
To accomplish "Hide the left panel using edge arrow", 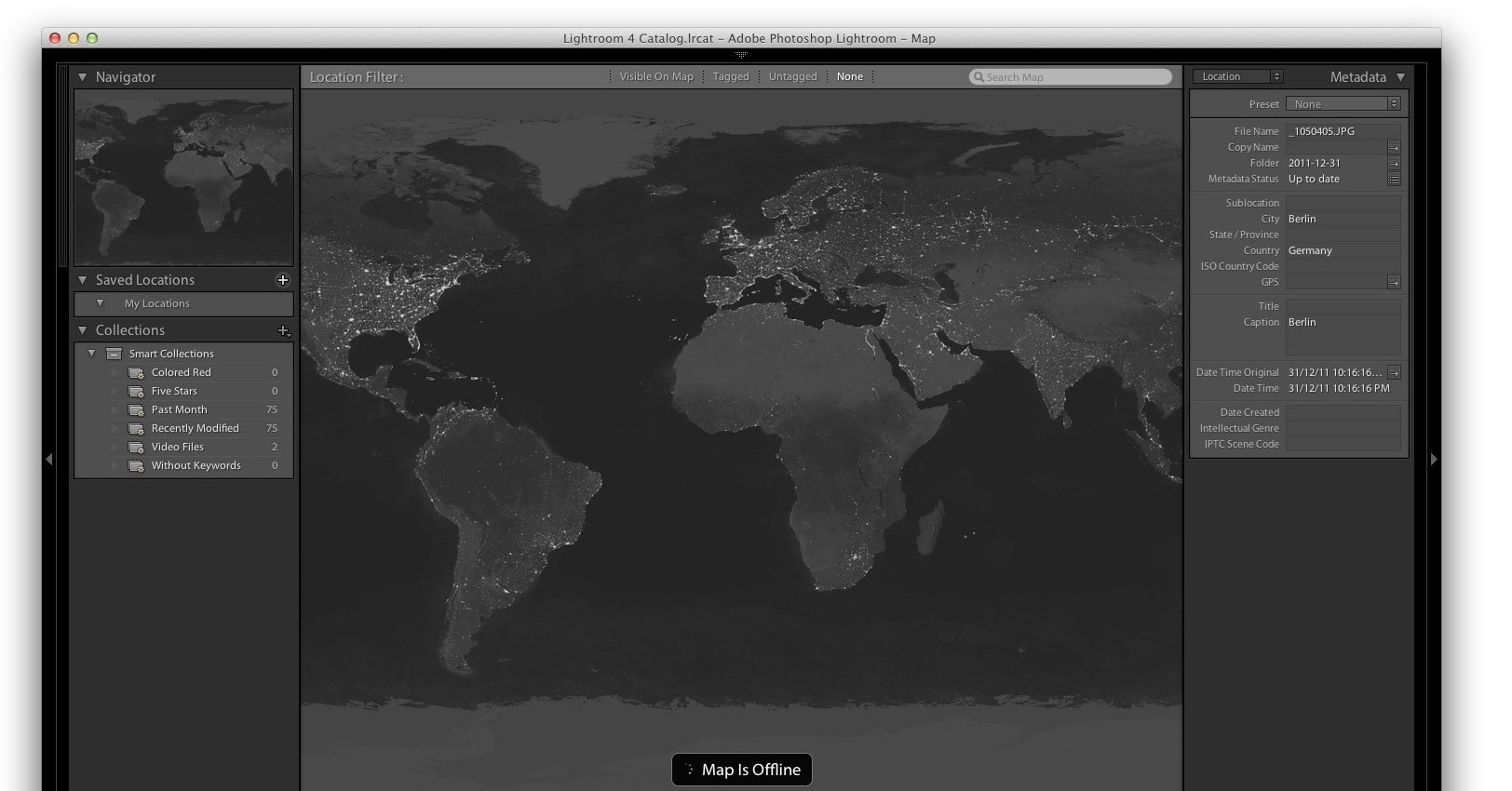I will pos(48,459).
